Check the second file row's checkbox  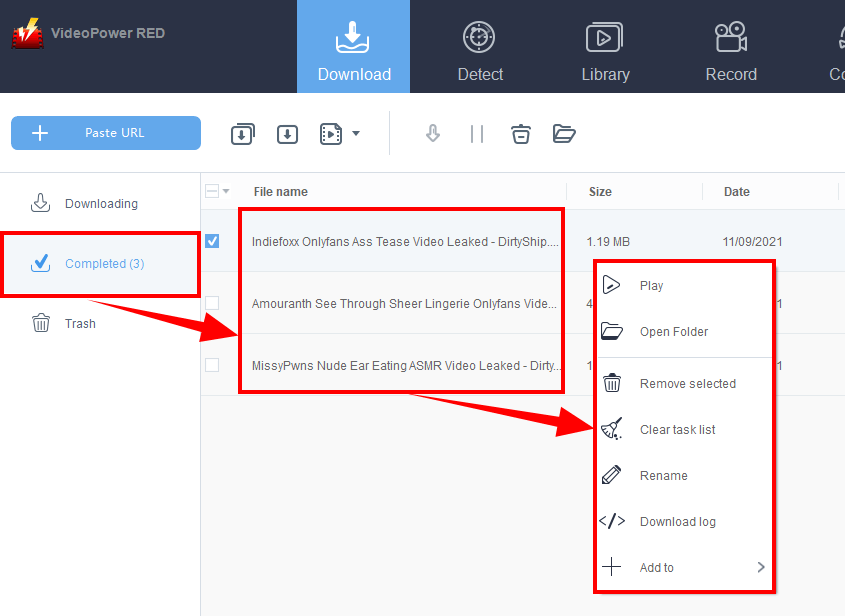click(x=212, y=303)
